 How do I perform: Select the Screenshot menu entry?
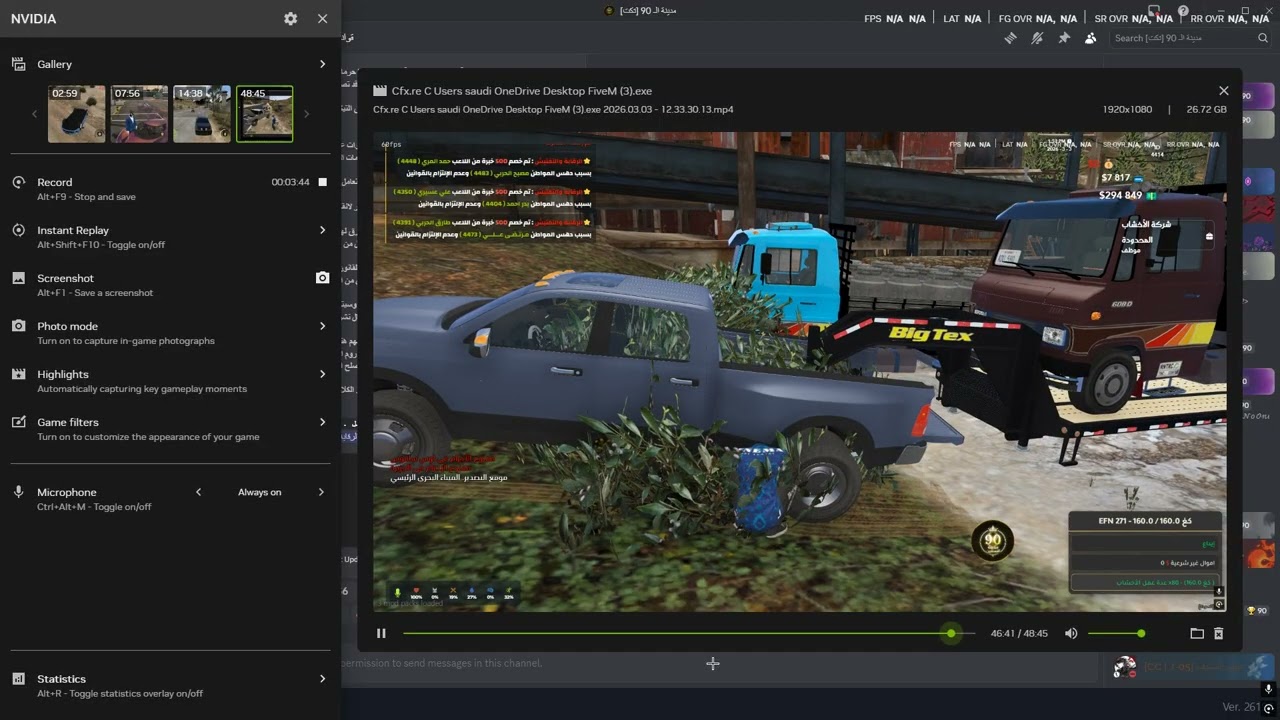[x=170, y=285]
